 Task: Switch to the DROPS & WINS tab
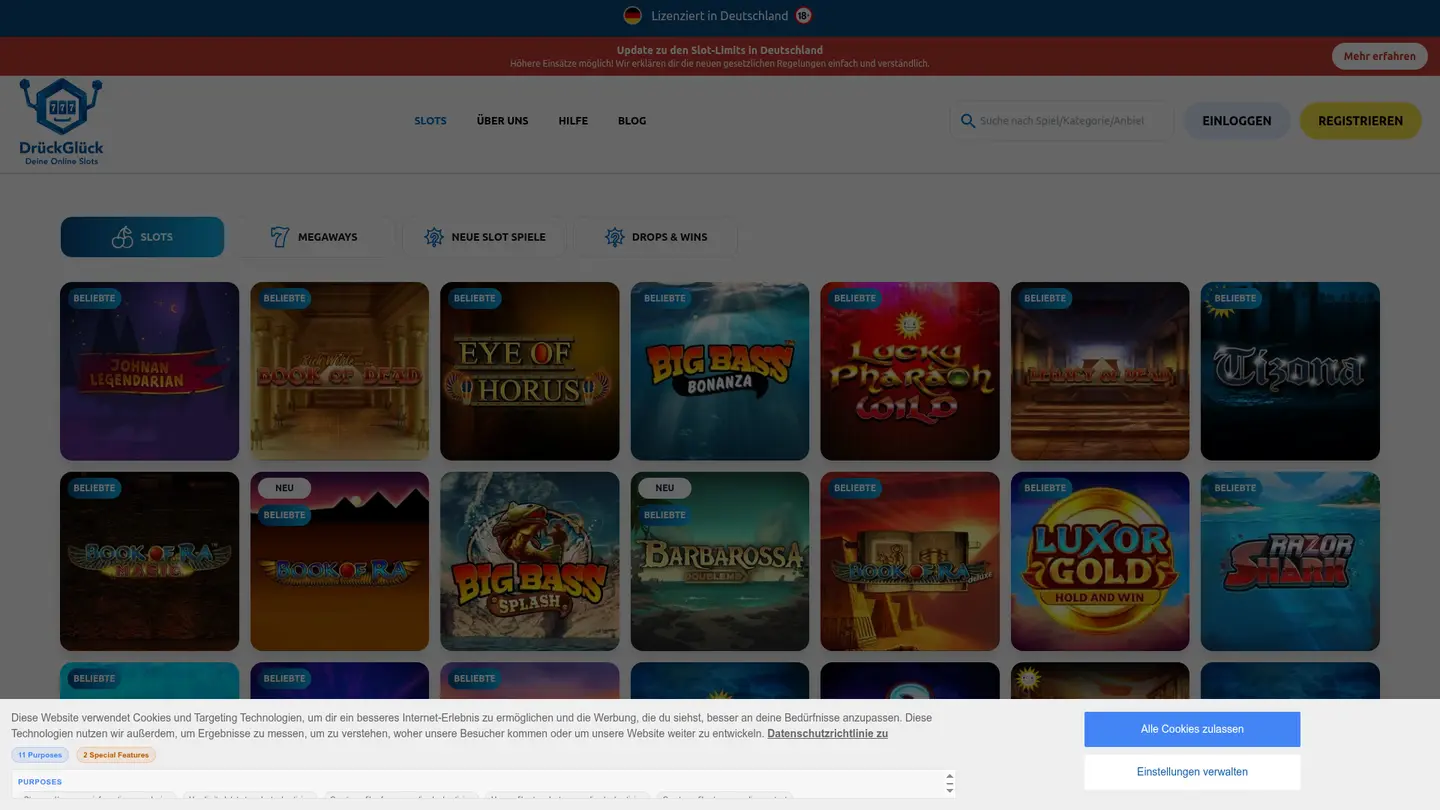click(655, 237)
